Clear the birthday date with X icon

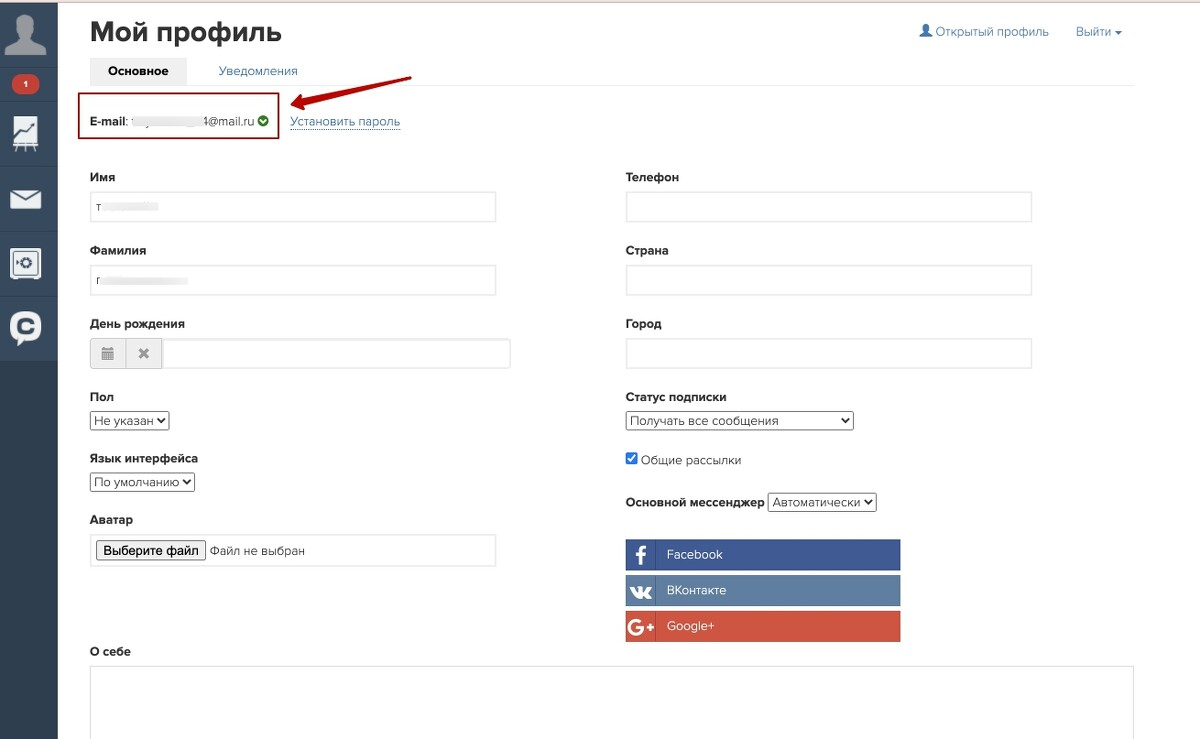click(x=144, y=354)
